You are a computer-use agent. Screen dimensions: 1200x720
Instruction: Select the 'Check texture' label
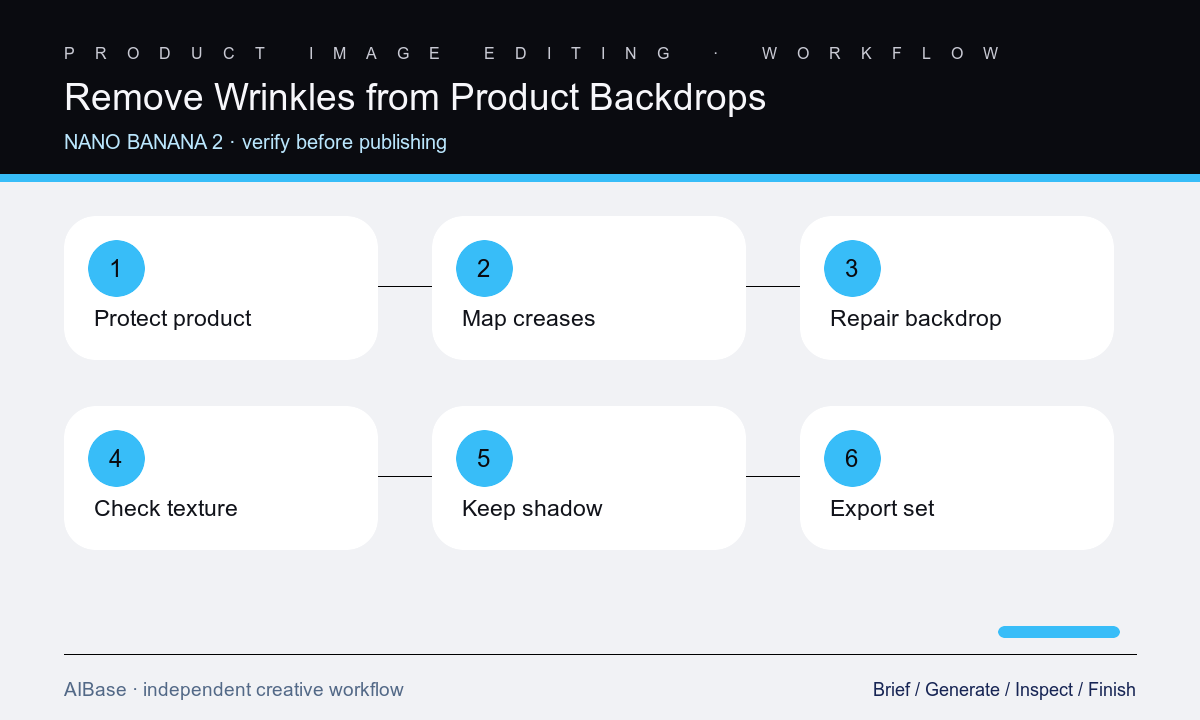[x=166, y=508]
